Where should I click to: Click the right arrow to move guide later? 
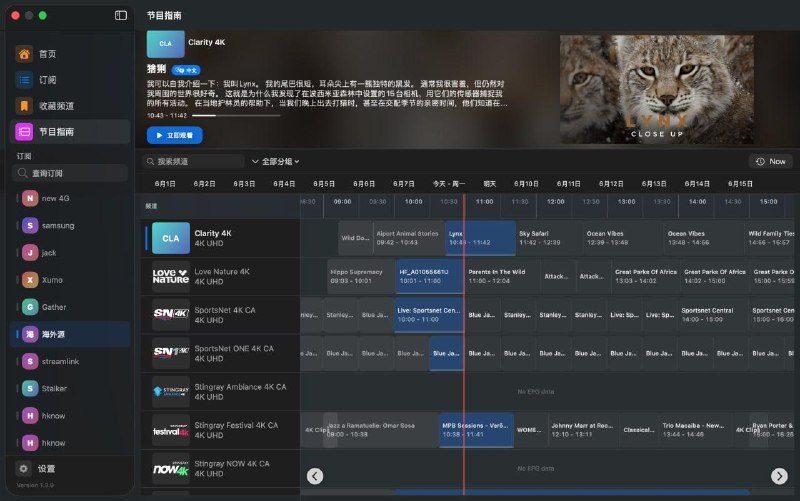(x=779, y=476)
